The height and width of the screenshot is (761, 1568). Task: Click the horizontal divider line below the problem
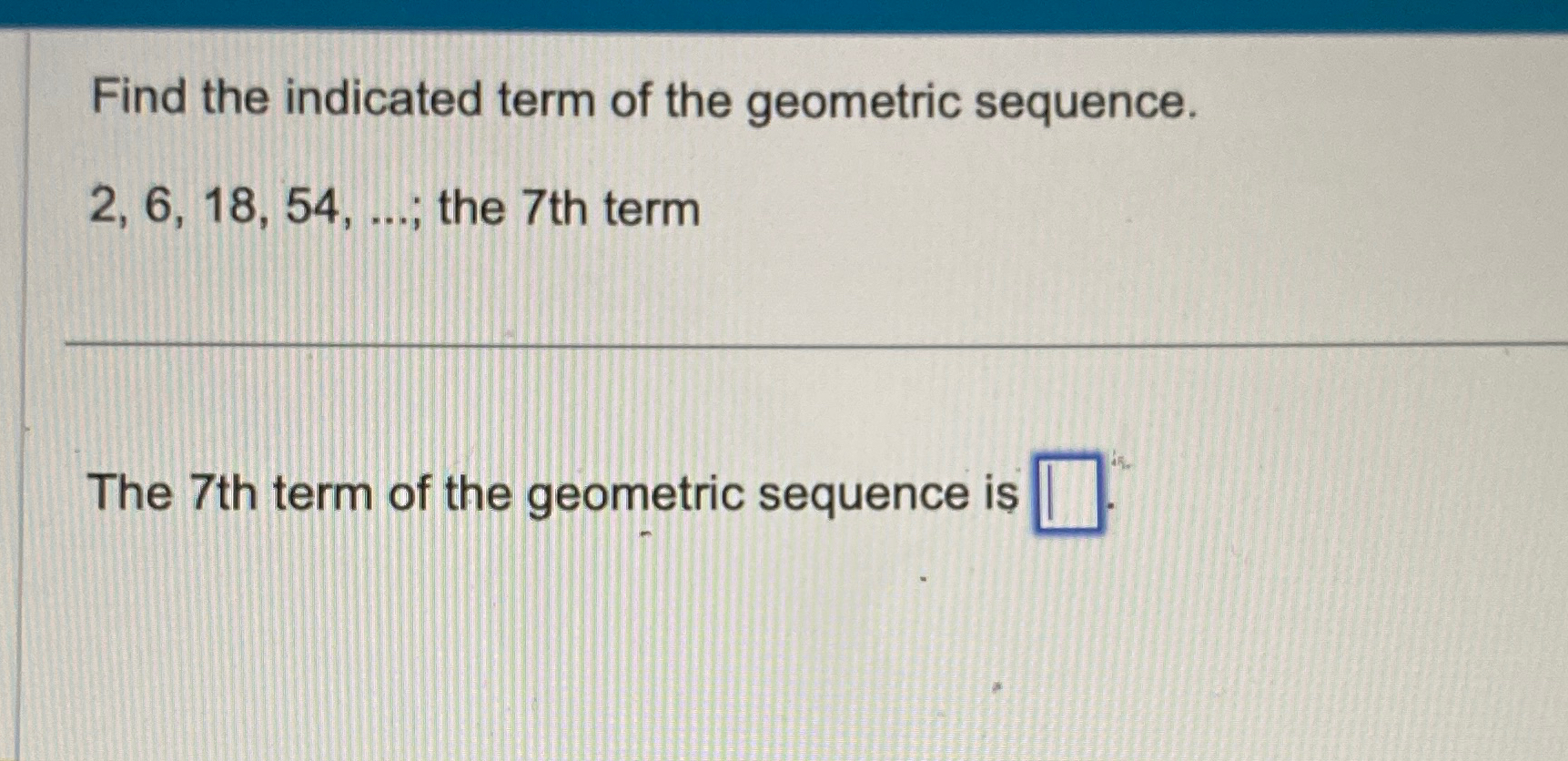(x=816, y=345)
